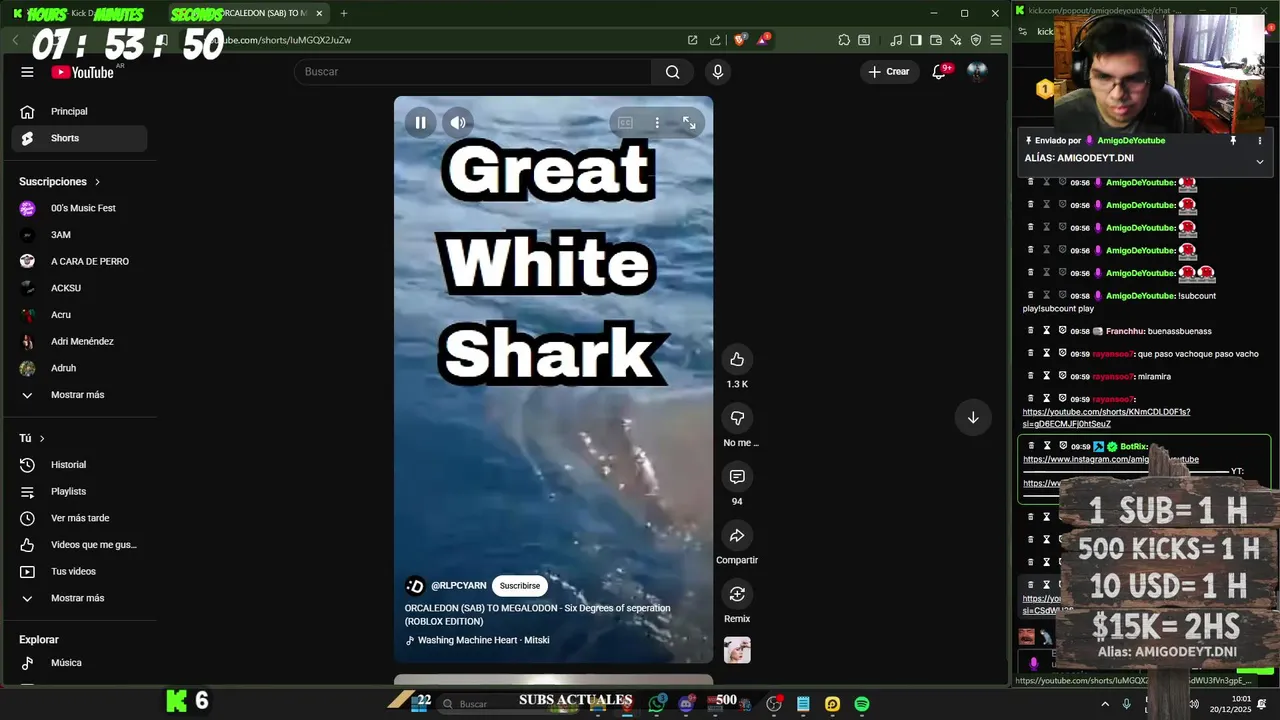Open Washing Machine Heart sound link
The image size is (1280, 720).
[483, 641]
